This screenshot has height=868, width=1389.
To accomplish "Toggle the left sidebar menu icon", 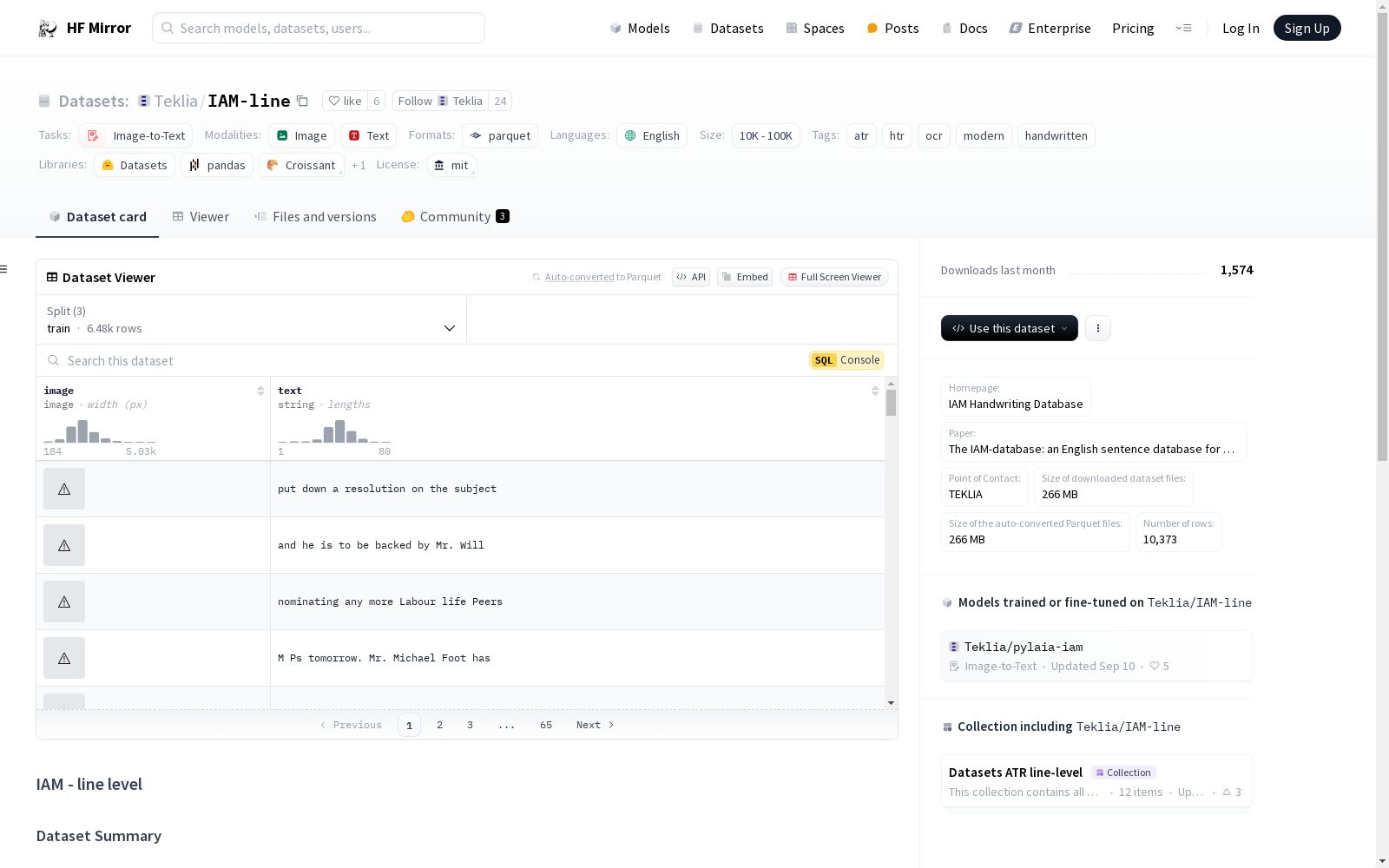I will coord(3,269).
